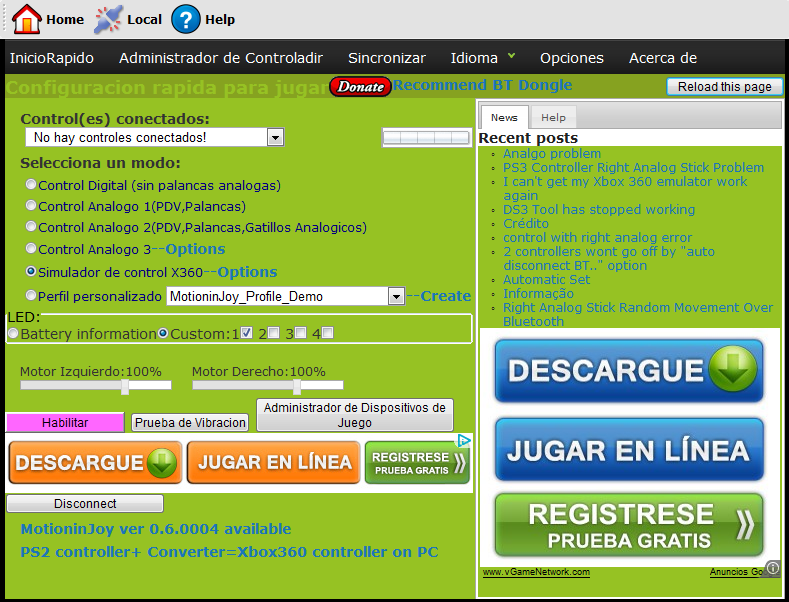
Task: Select Control Analogo 3 radio button
Action: (31, 248)
